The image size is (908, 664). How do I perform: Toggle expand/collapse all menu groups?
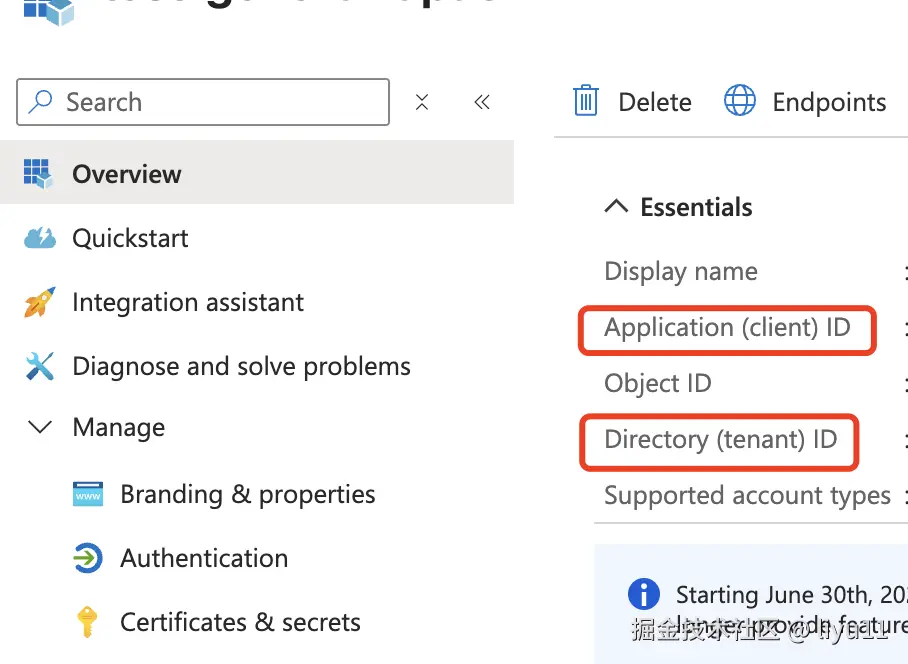tap(422, 102)
